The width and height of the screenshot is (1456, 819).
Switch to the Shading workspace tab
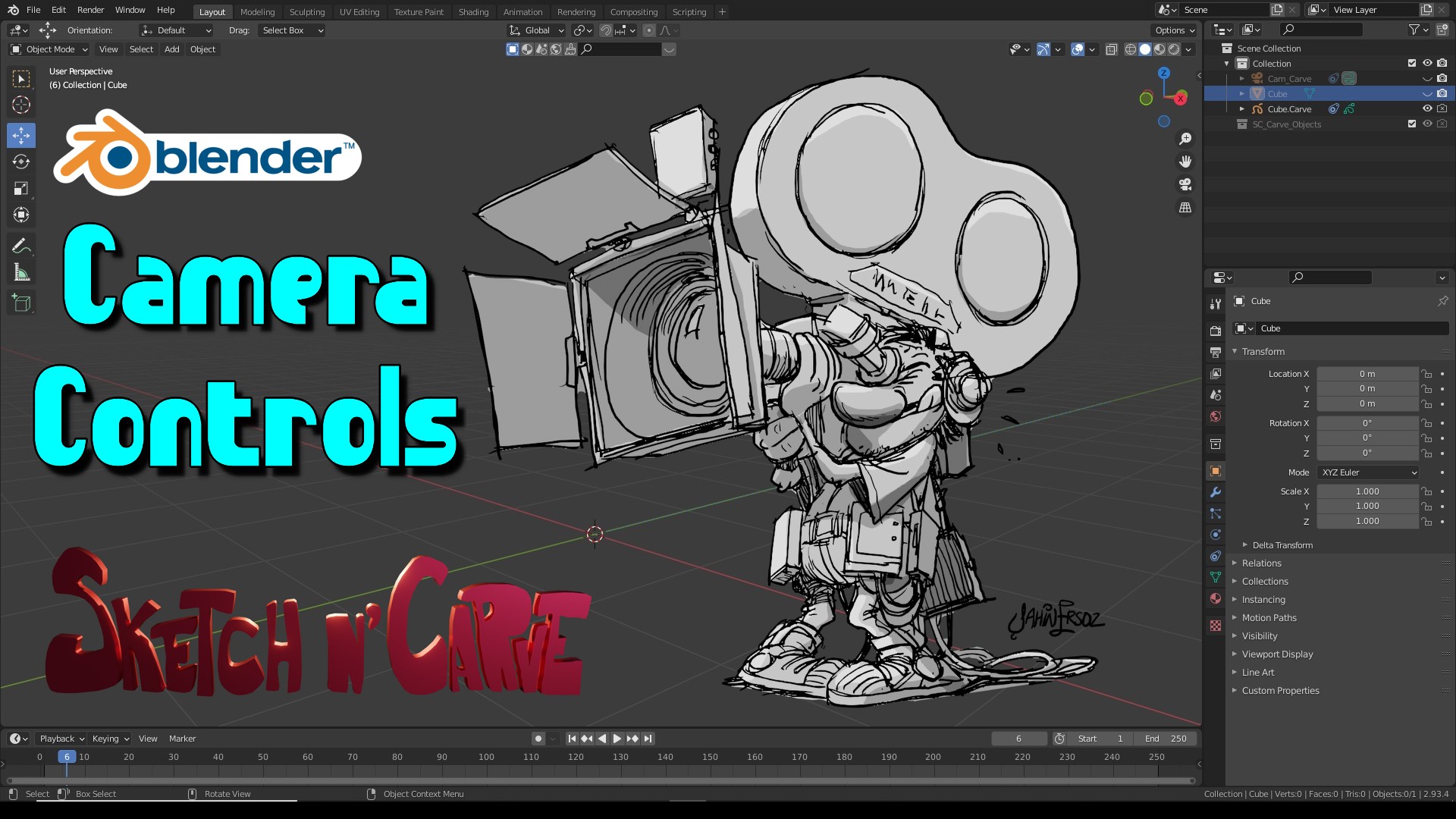473,11
